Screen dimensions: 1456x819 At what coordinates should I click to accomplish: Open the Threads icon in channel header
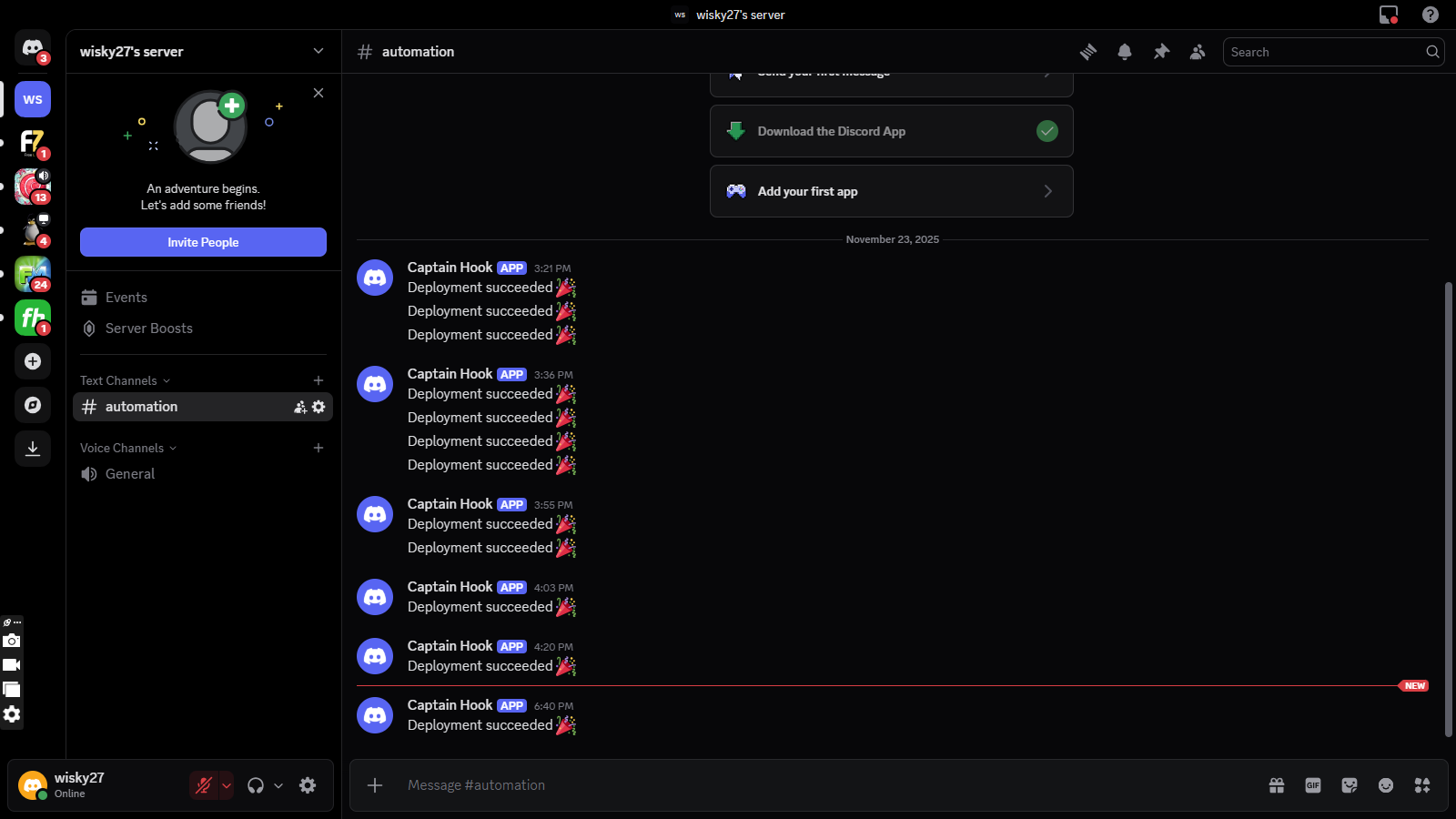coord(1088,52)
